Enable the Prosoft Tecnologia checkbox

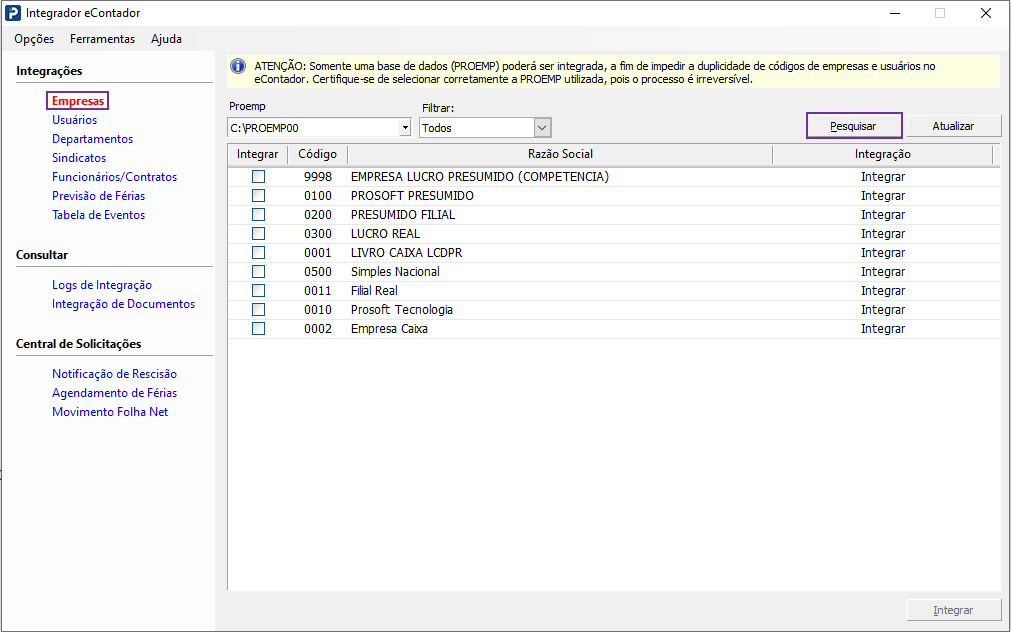pos(258,310)
